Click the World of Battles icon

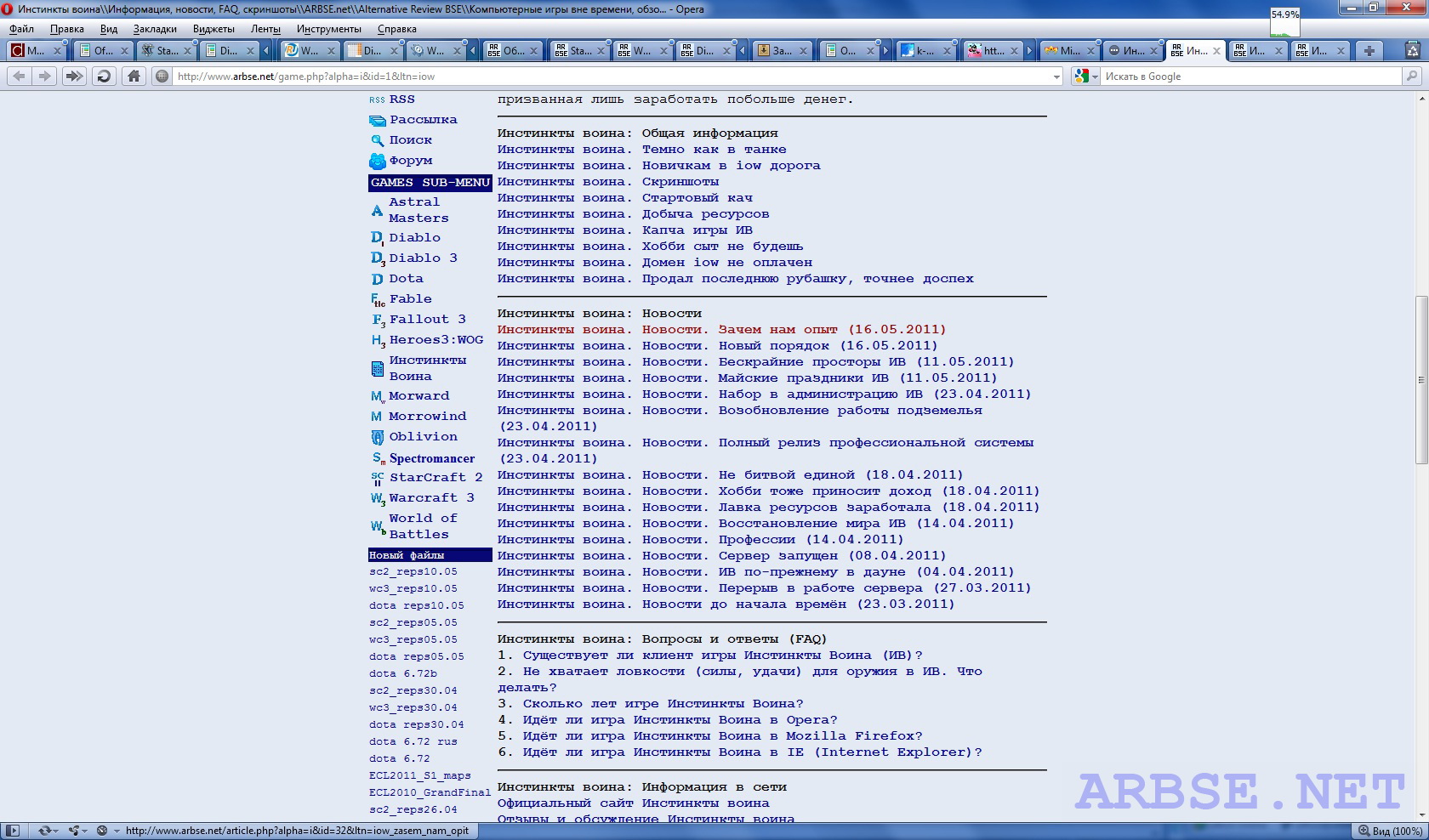(x=378, y=526)
